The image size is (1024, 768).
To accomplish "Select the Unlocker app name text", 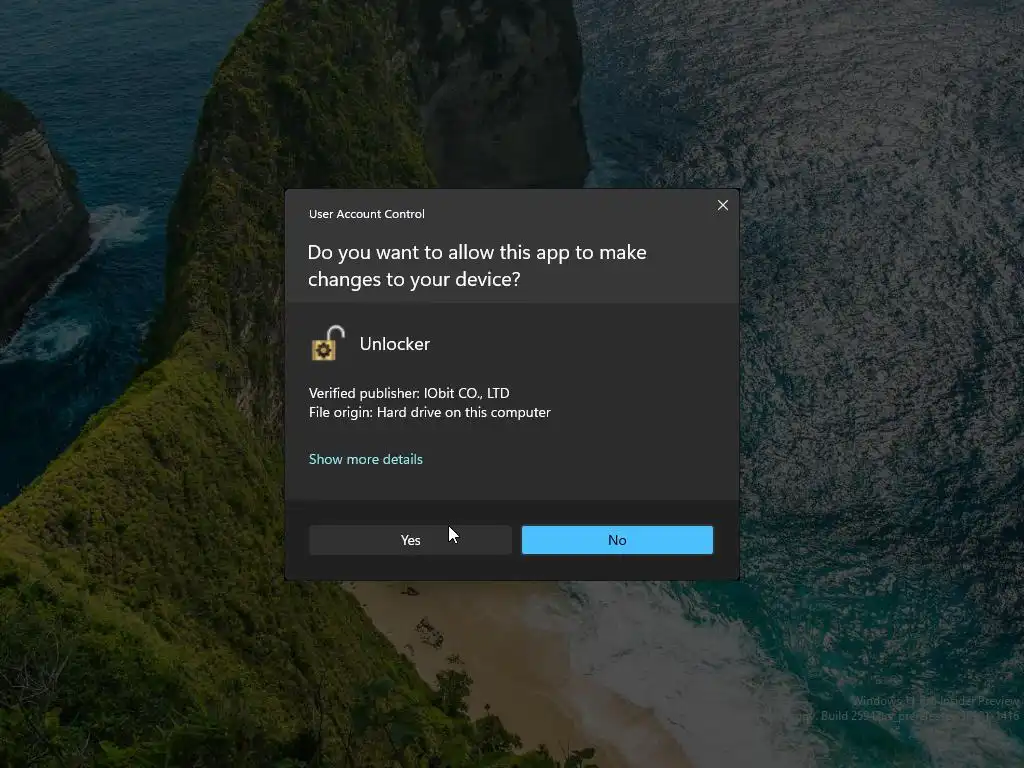I will coord(394,344).
